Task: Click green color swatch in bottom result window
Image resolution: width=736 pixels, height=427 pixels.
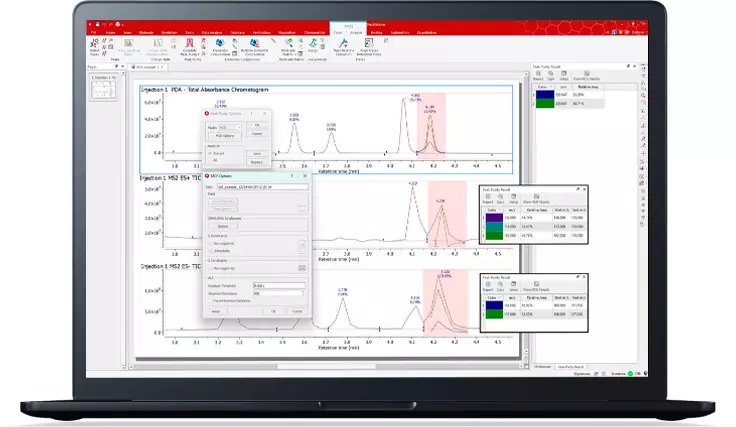Action: coord(494,314)
